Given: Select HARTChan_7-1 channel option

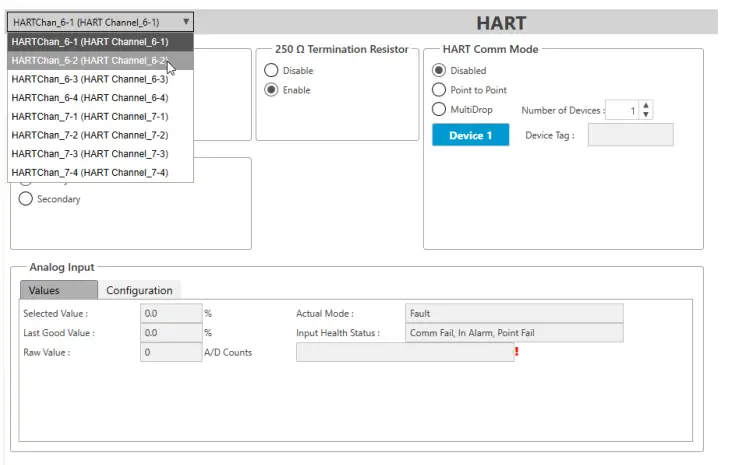Looking at the screenshot, I should point(90,116).
